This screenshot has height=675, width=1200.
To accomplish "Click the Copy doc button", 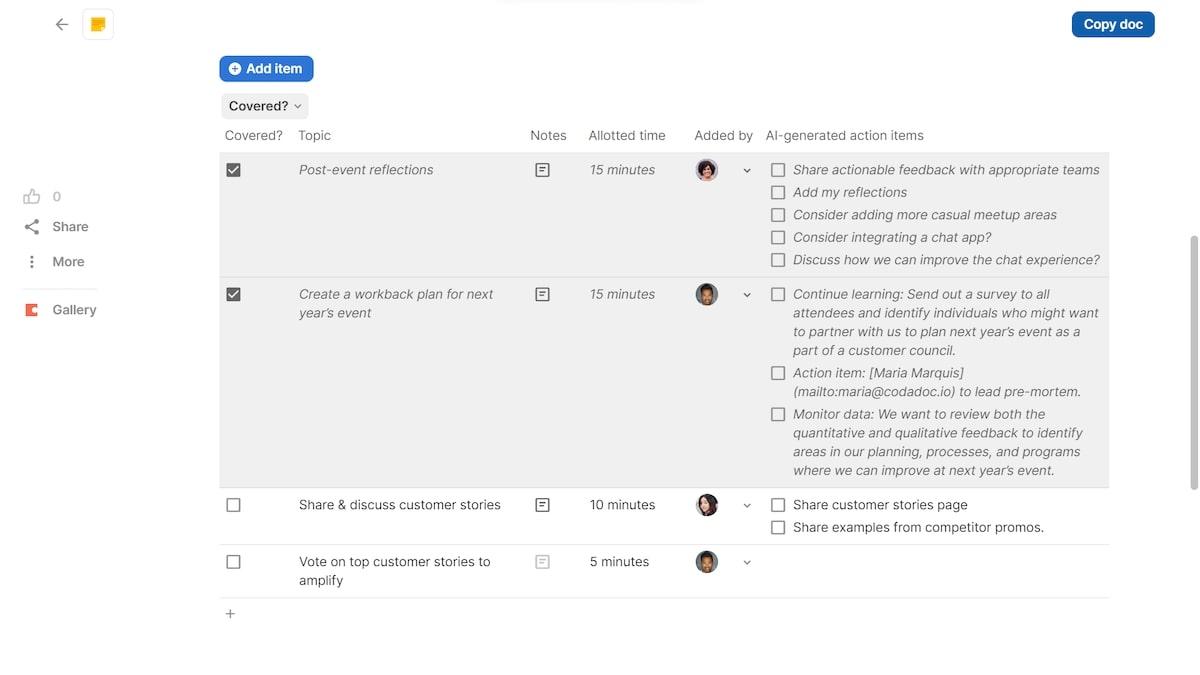I will (1112, 25).
